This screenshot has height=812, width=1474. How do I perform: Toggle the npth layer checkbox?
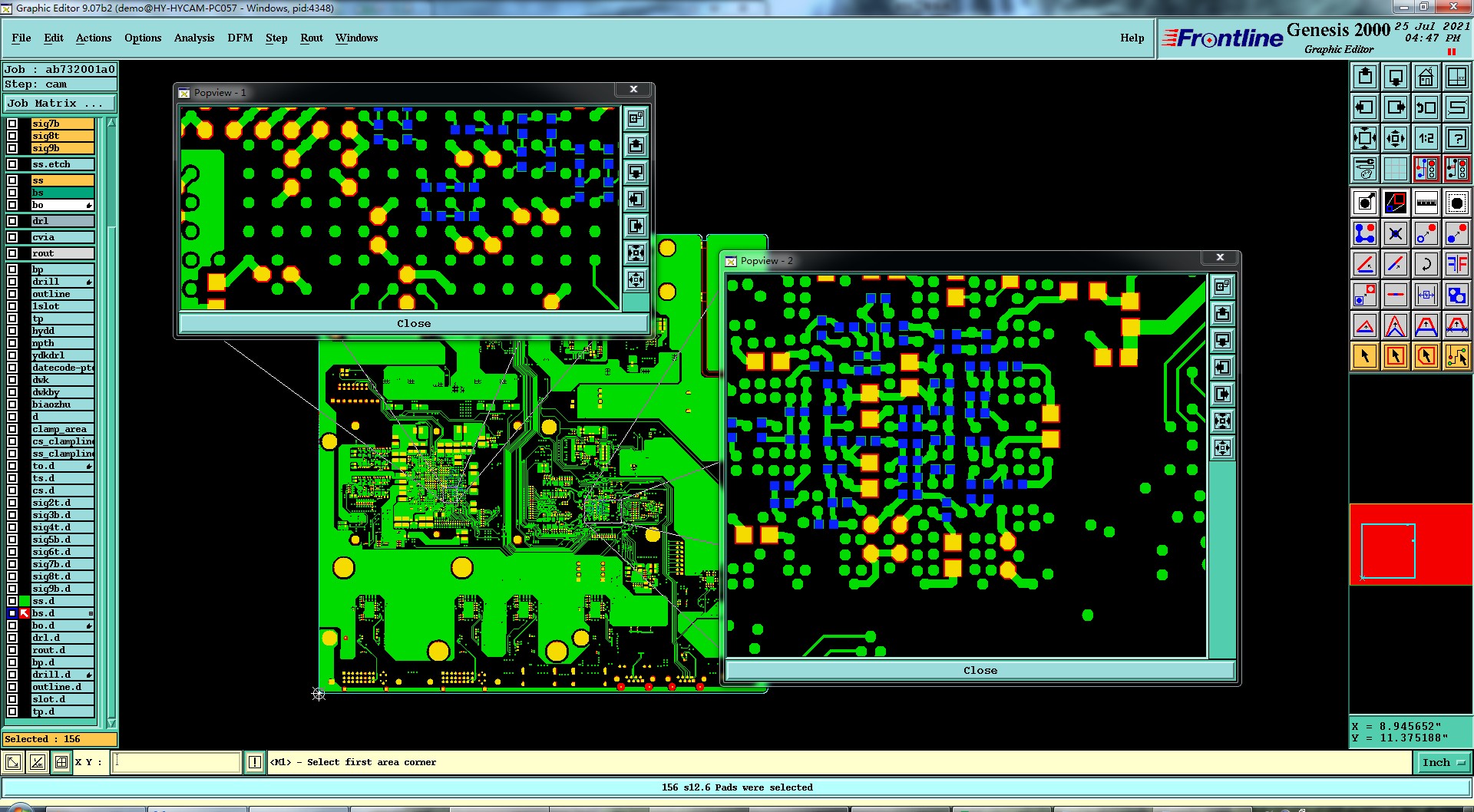click(12, 343)
